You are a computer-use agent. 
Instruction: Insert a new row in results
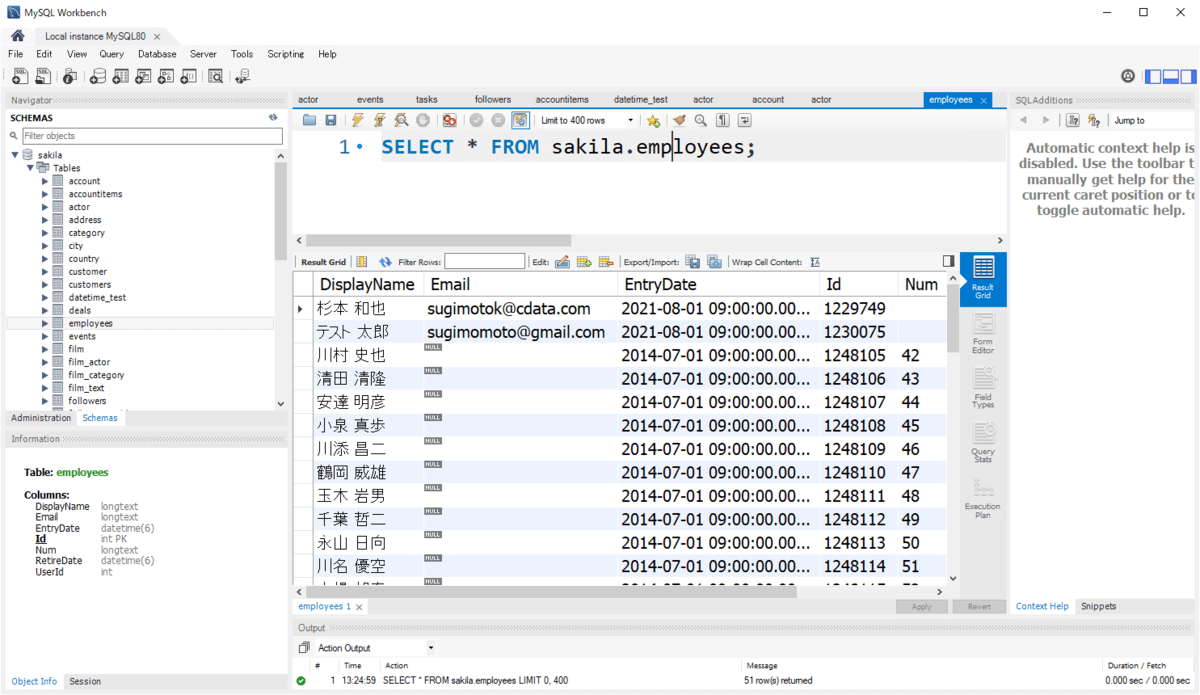pyautogui.click(x=584, y=262)
